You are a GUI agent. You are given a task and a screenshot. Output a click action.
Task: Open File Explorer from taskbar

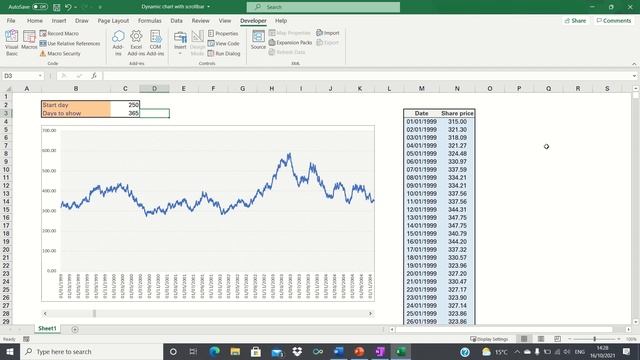[x=235, y=351]
